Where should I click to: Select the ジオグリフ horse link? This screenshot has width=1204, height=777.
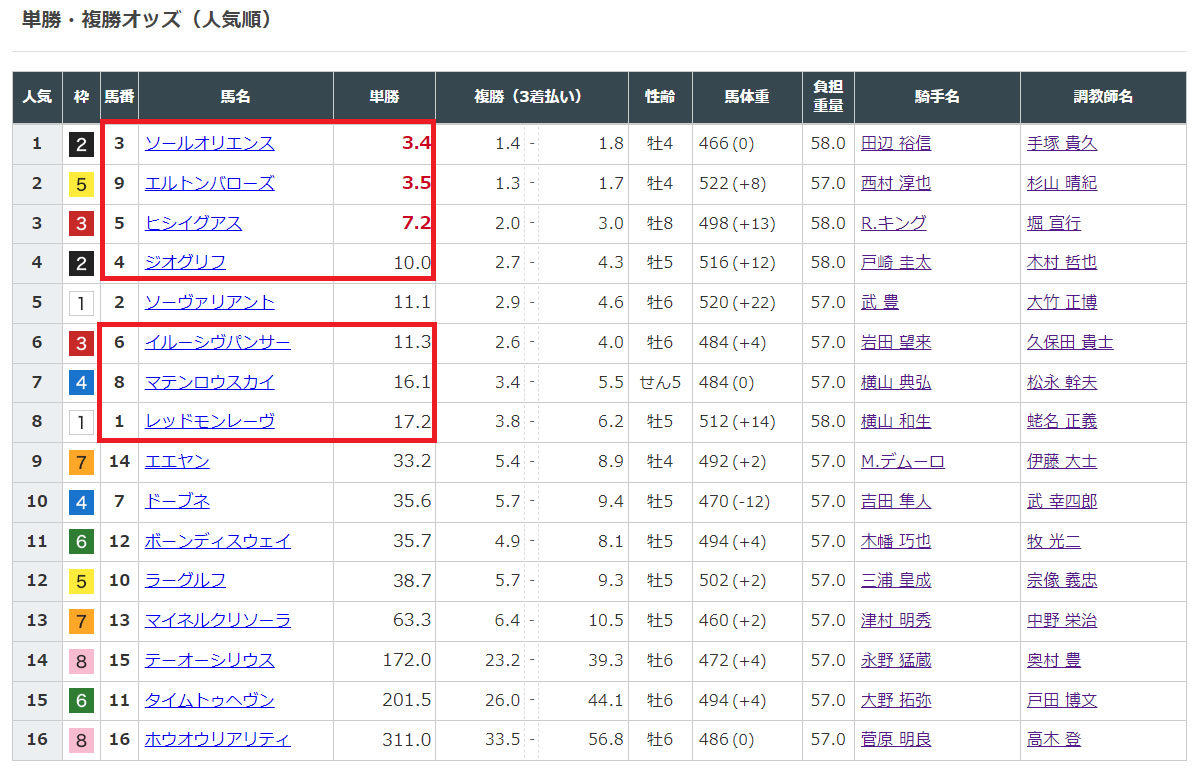(185, 262)
